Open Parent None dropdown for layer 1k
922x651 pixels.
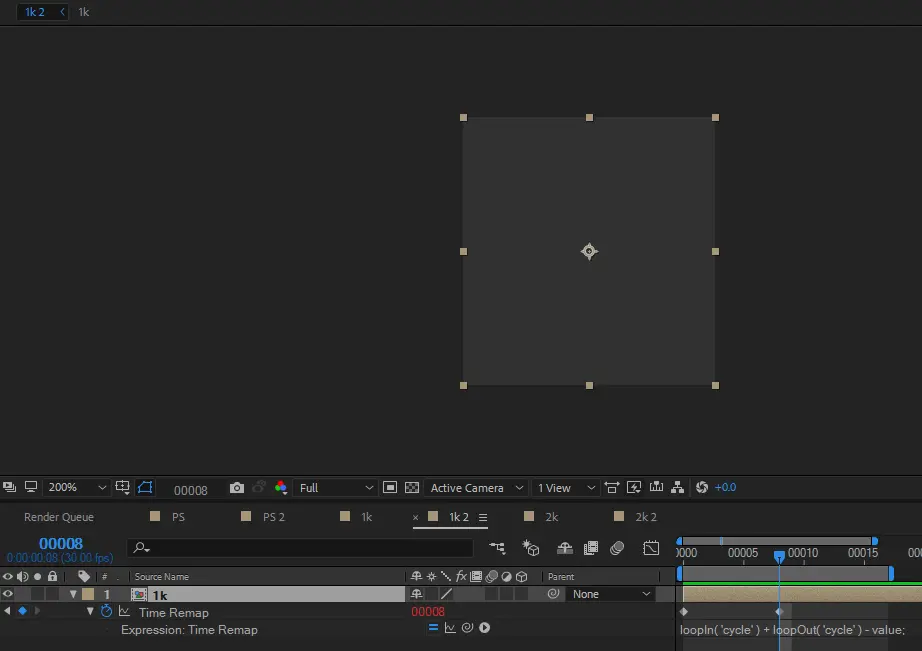(610, 594)
